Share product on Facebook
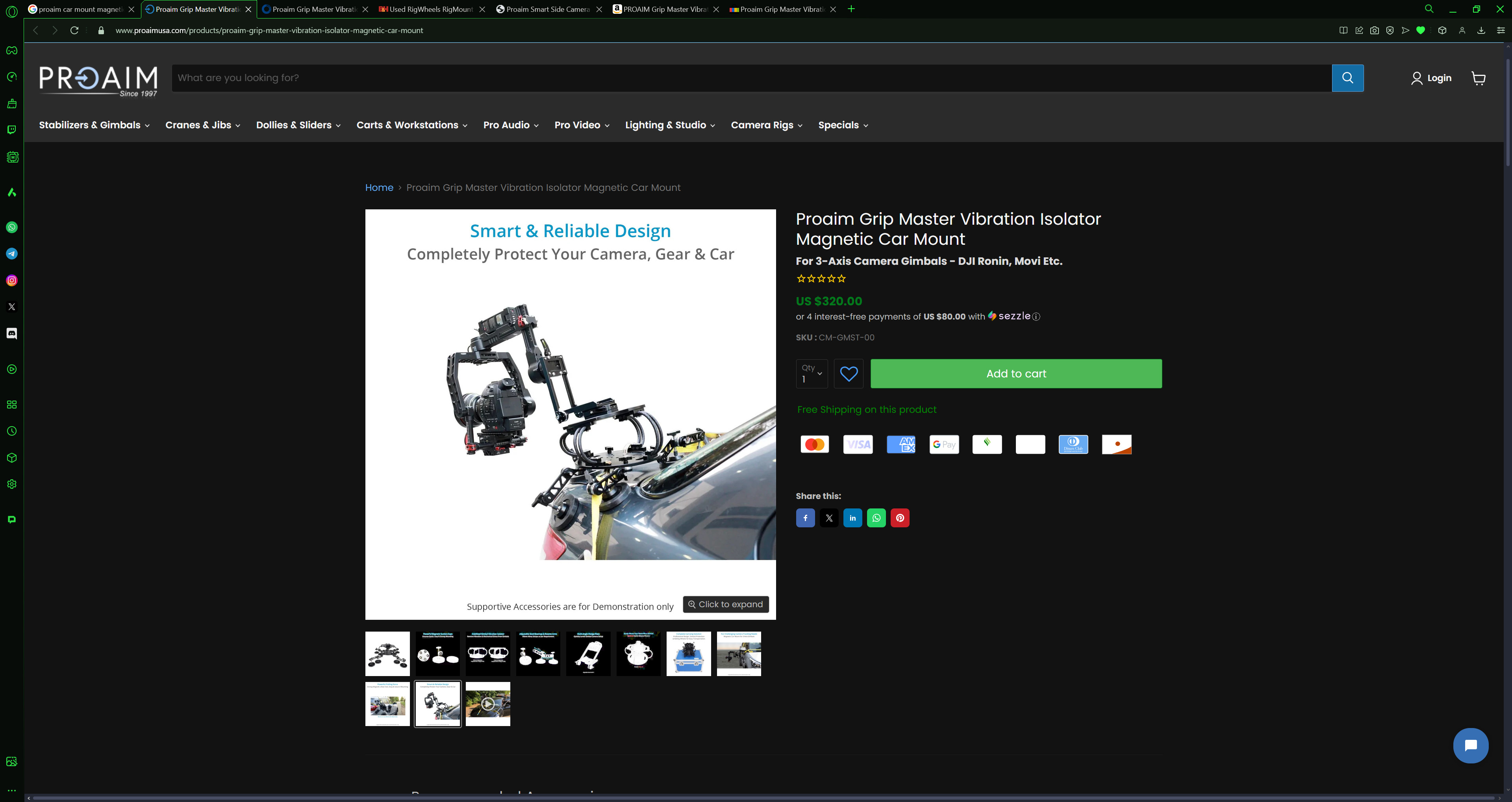Image resolution: width=1512 pixels, height=802 pixels. tap(805, 518)
